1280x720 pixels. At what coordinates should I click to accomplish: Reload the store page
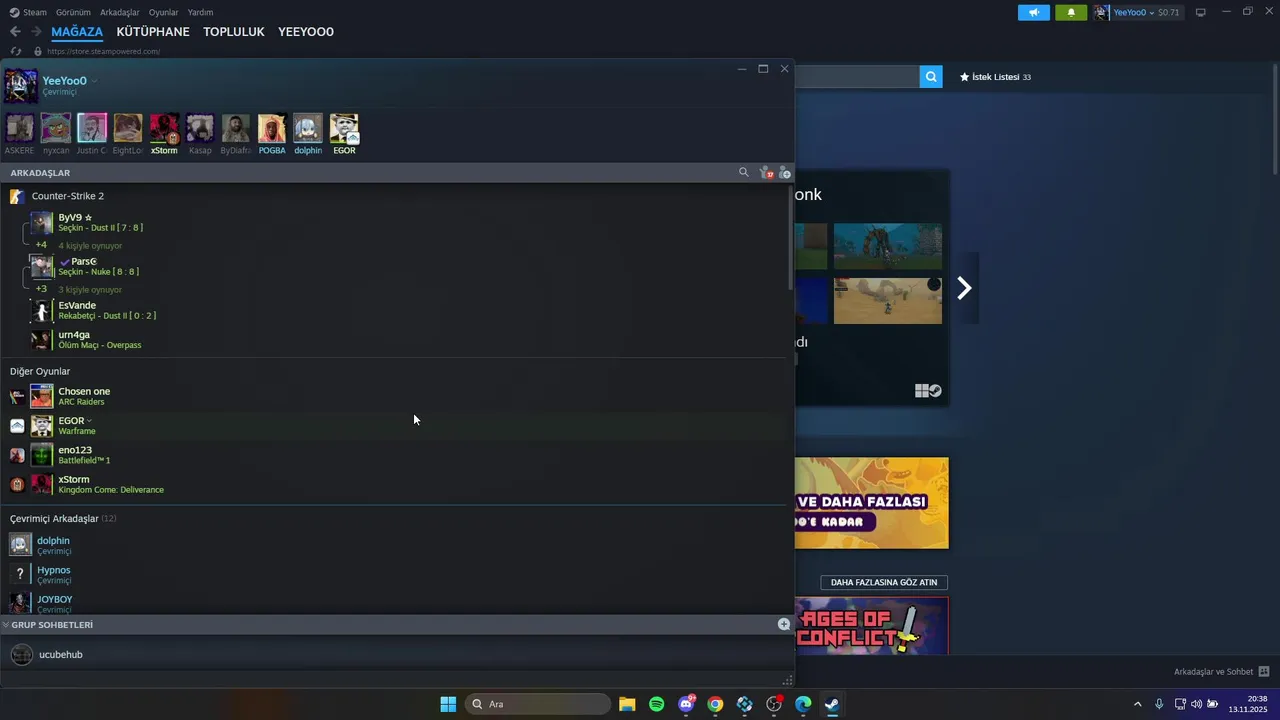coord(15,51)
